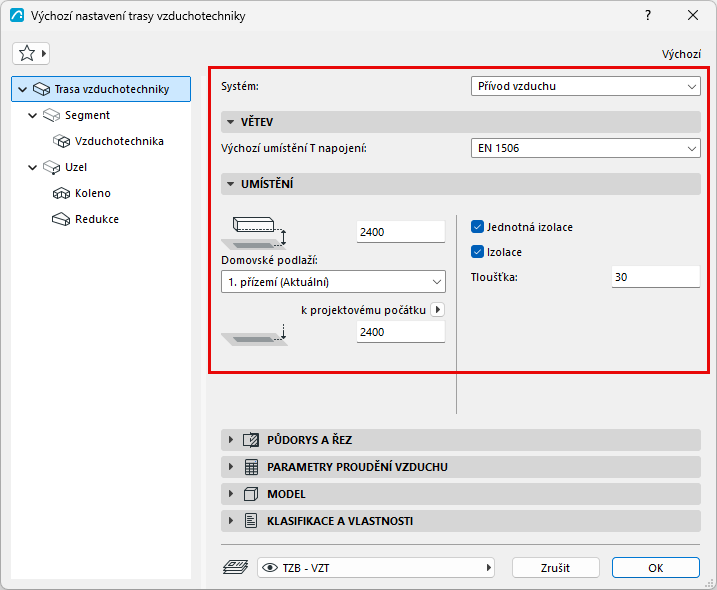Collapse the Segment tree node
The width and height of the screenshot is (717, 590).
click(32, 115)
